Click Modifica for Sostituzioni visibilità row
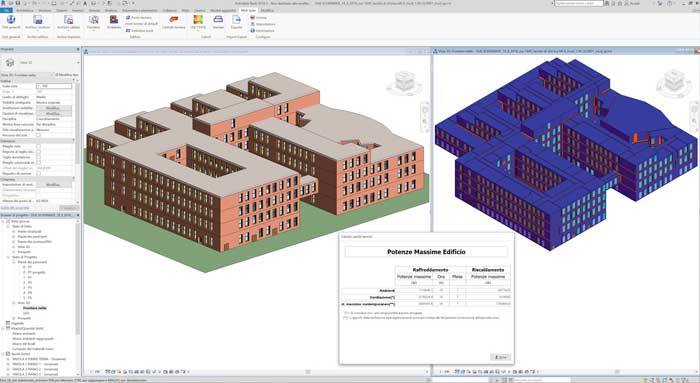The width and height of the screenshot is (700, 383). point(53,108)
